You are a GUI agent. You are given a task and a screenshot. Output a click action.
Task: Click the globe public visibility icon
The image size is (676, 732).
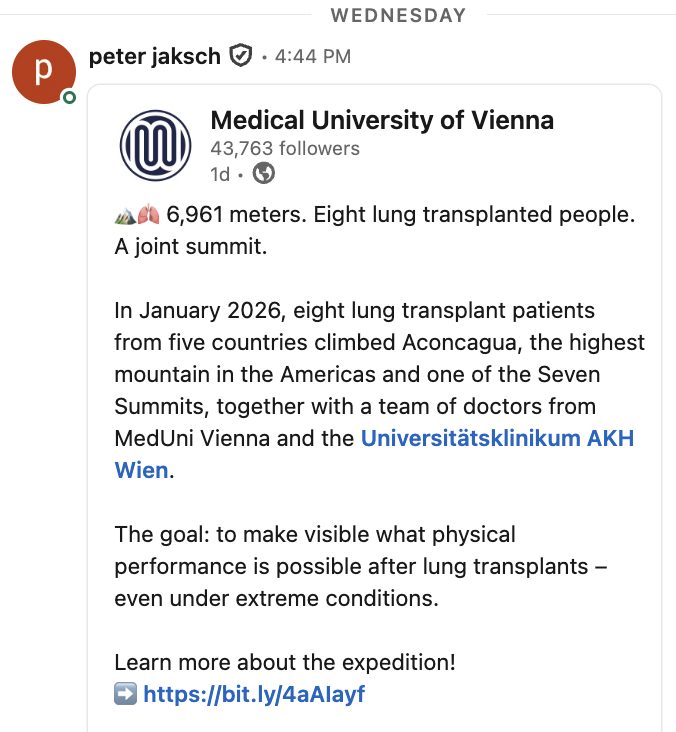click(x=264, y=173)
